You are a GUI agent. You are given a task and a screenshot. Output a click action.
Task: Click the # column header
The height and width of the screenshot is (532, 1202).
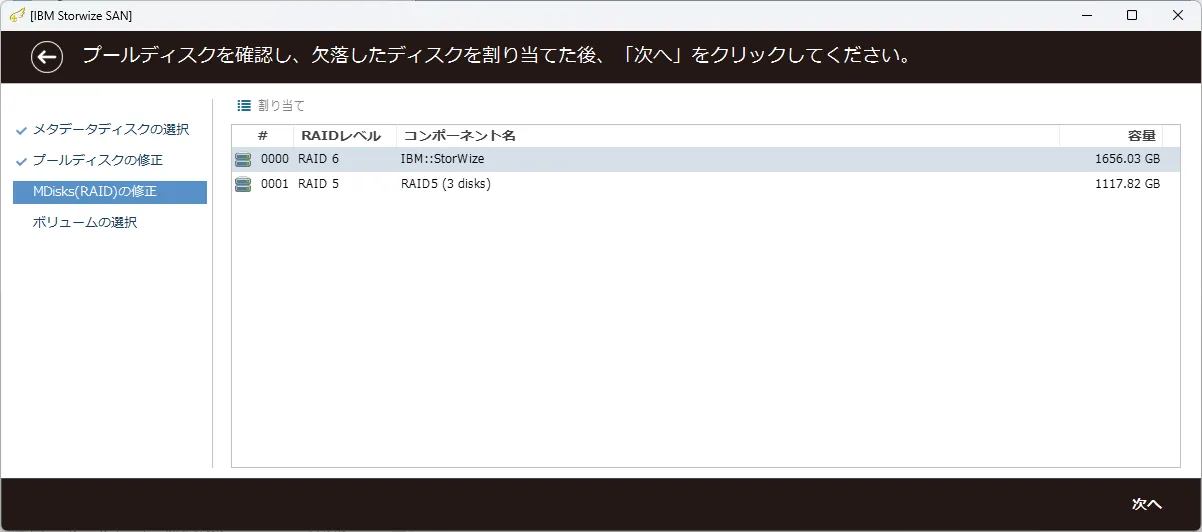(263, 136)
